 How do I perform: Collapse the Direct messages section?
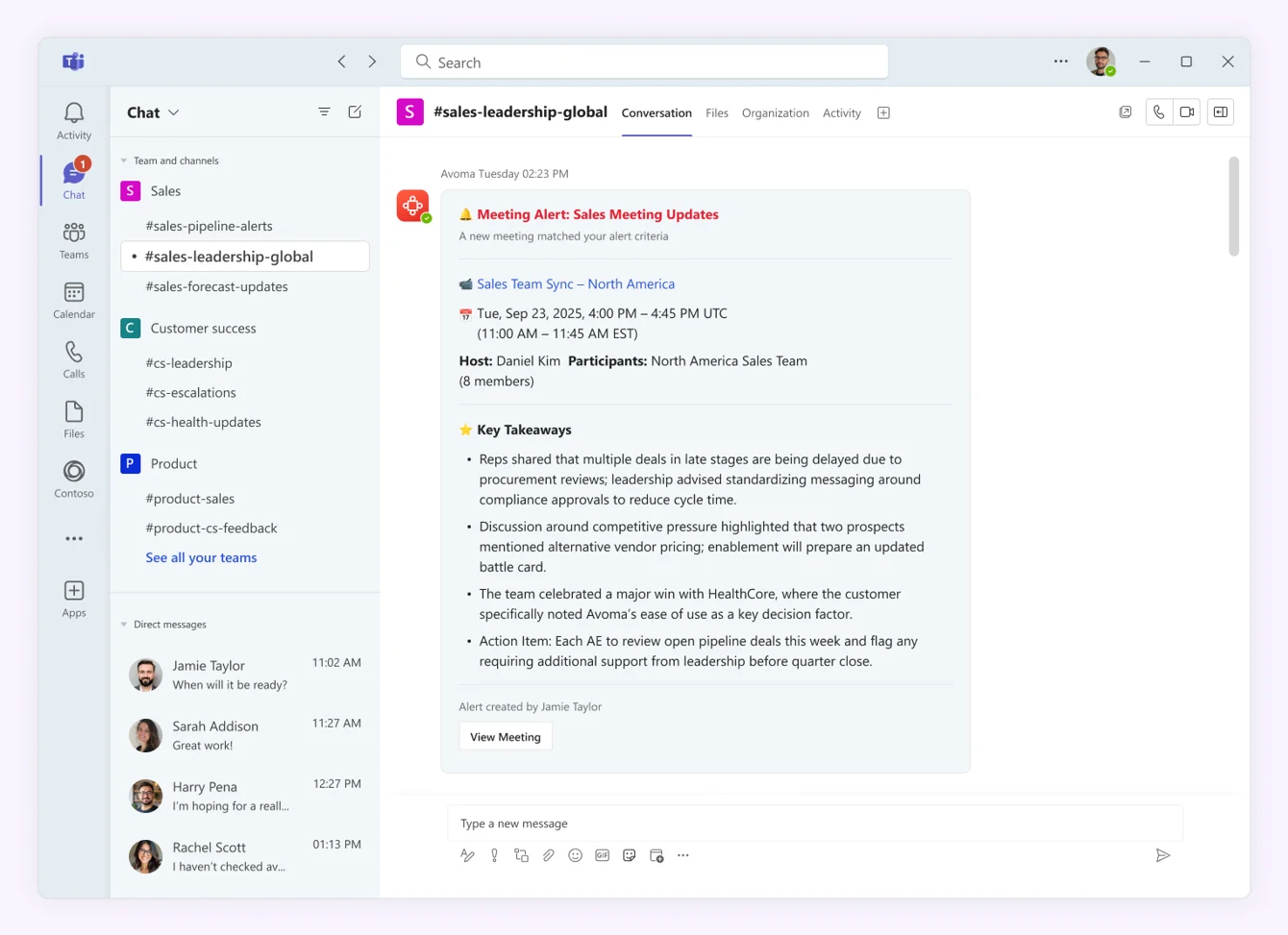[123, 624]
